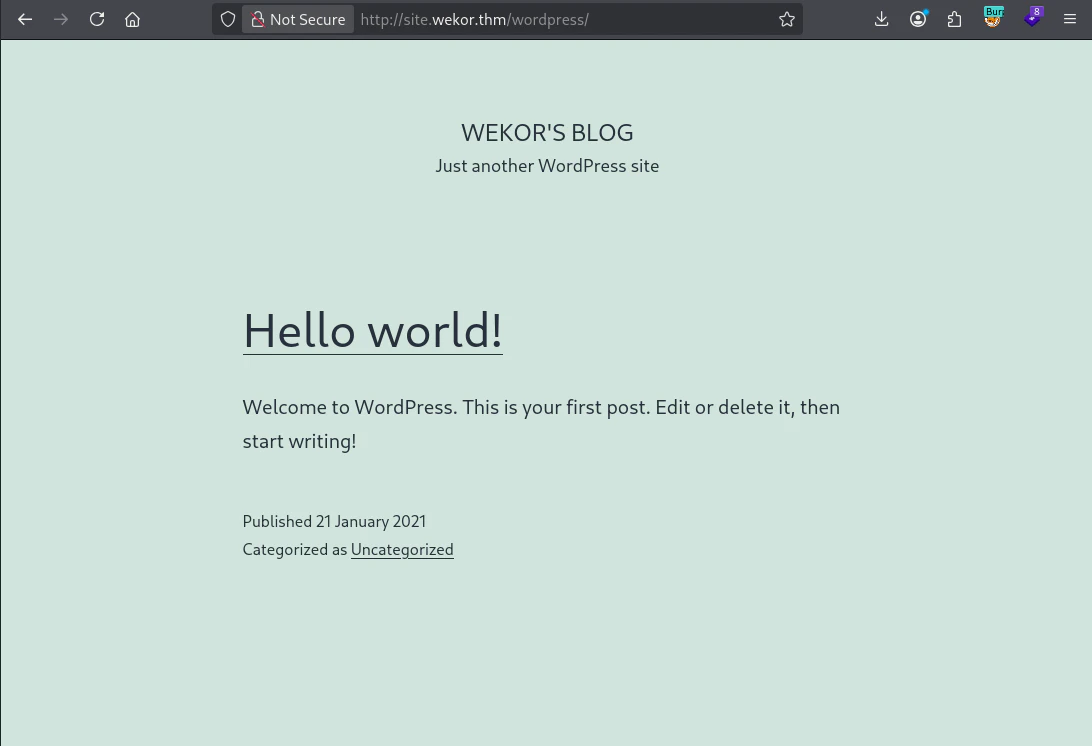Open the Burp proxy extension icon
The width and height of the screenshot is (1092, 746).
(994, 17)
